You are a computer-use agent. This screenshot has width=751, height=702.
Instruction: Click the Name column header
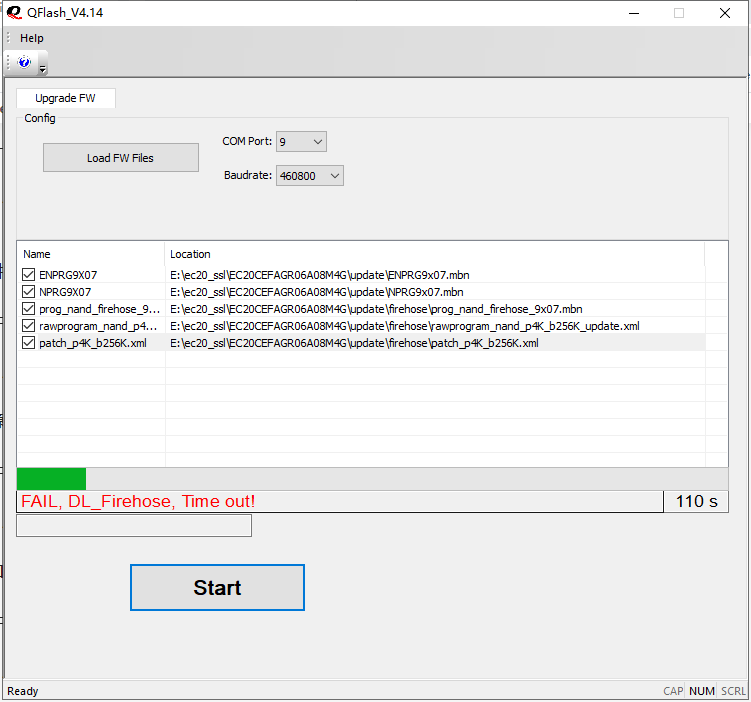coord(91,254)
